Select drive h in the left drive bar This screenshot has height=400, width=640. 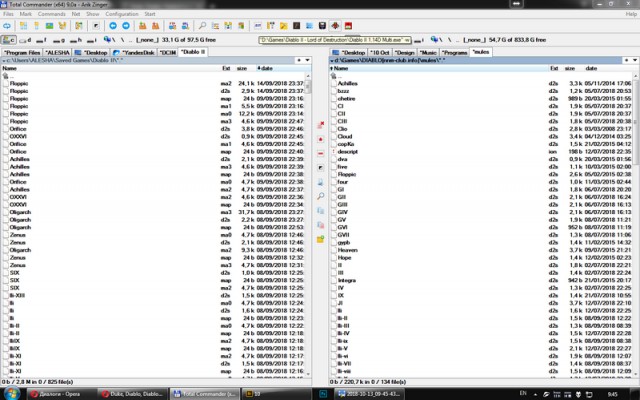[76, 40]
